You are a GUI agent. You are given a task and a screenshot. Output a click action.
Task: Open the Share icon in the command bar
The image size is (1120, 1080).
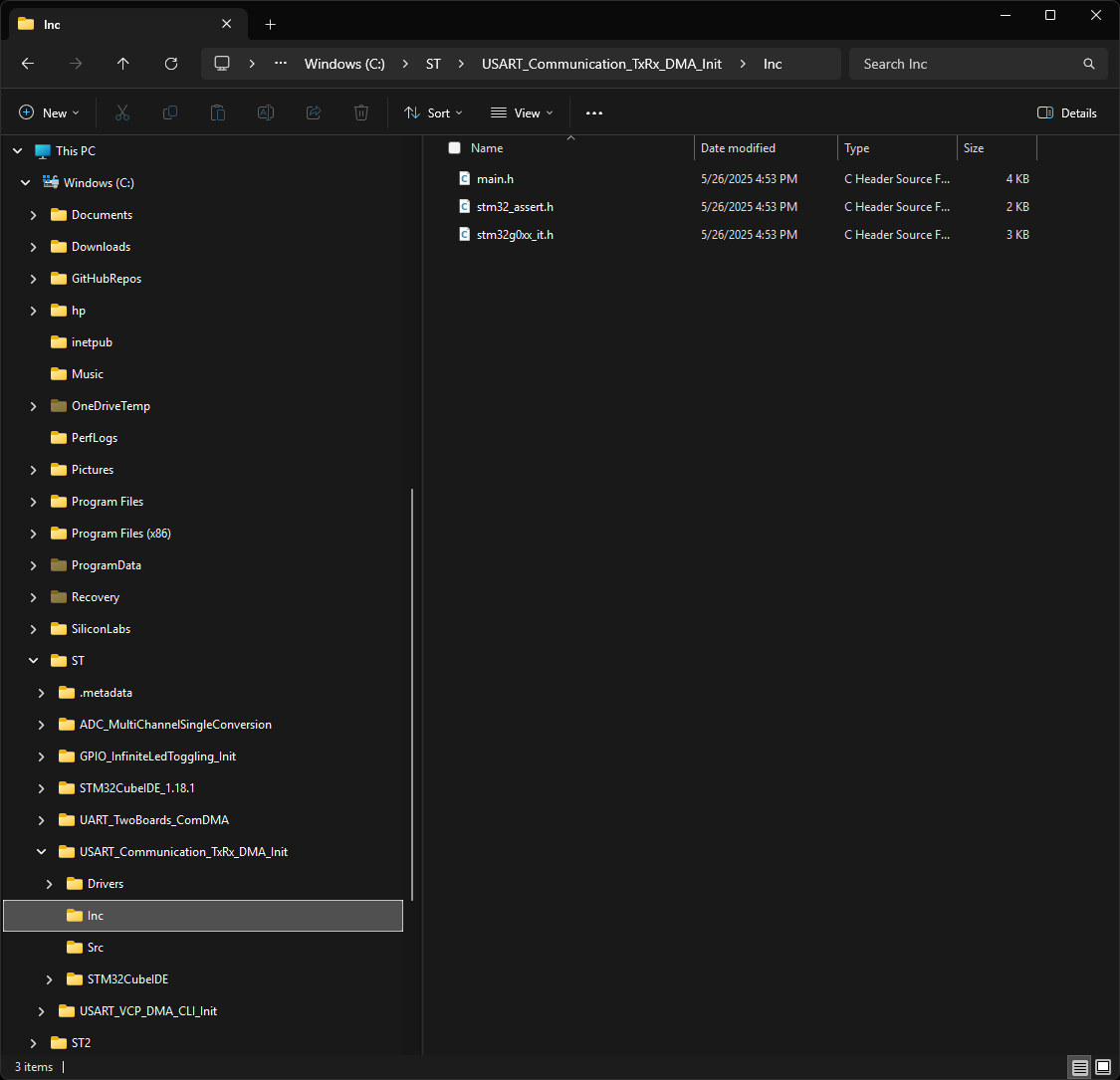pyautogui.click(x=313, y=112)
